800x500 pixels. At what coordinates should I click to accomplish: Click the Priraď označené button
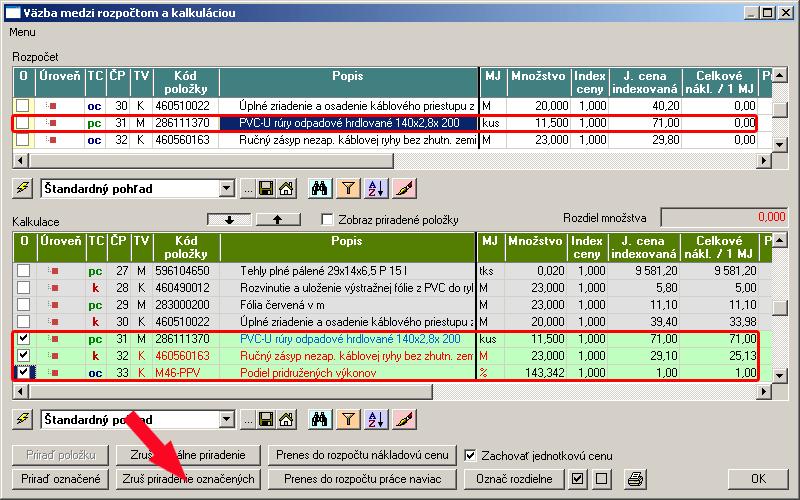coord(61,479)
